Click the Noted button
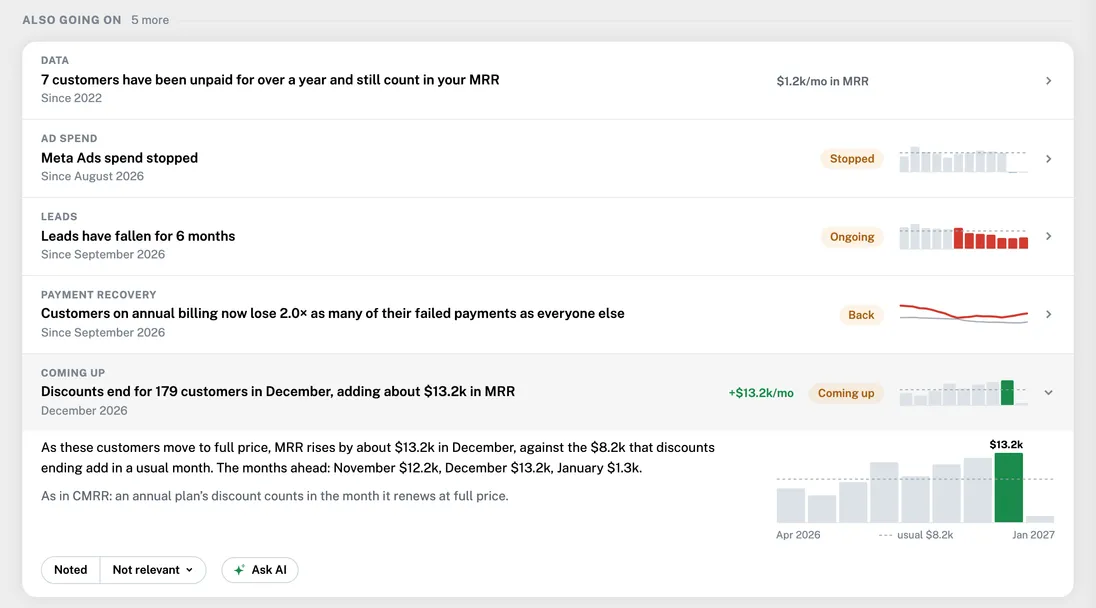The width and height of the screenshot is (1096, 608). 71,570
